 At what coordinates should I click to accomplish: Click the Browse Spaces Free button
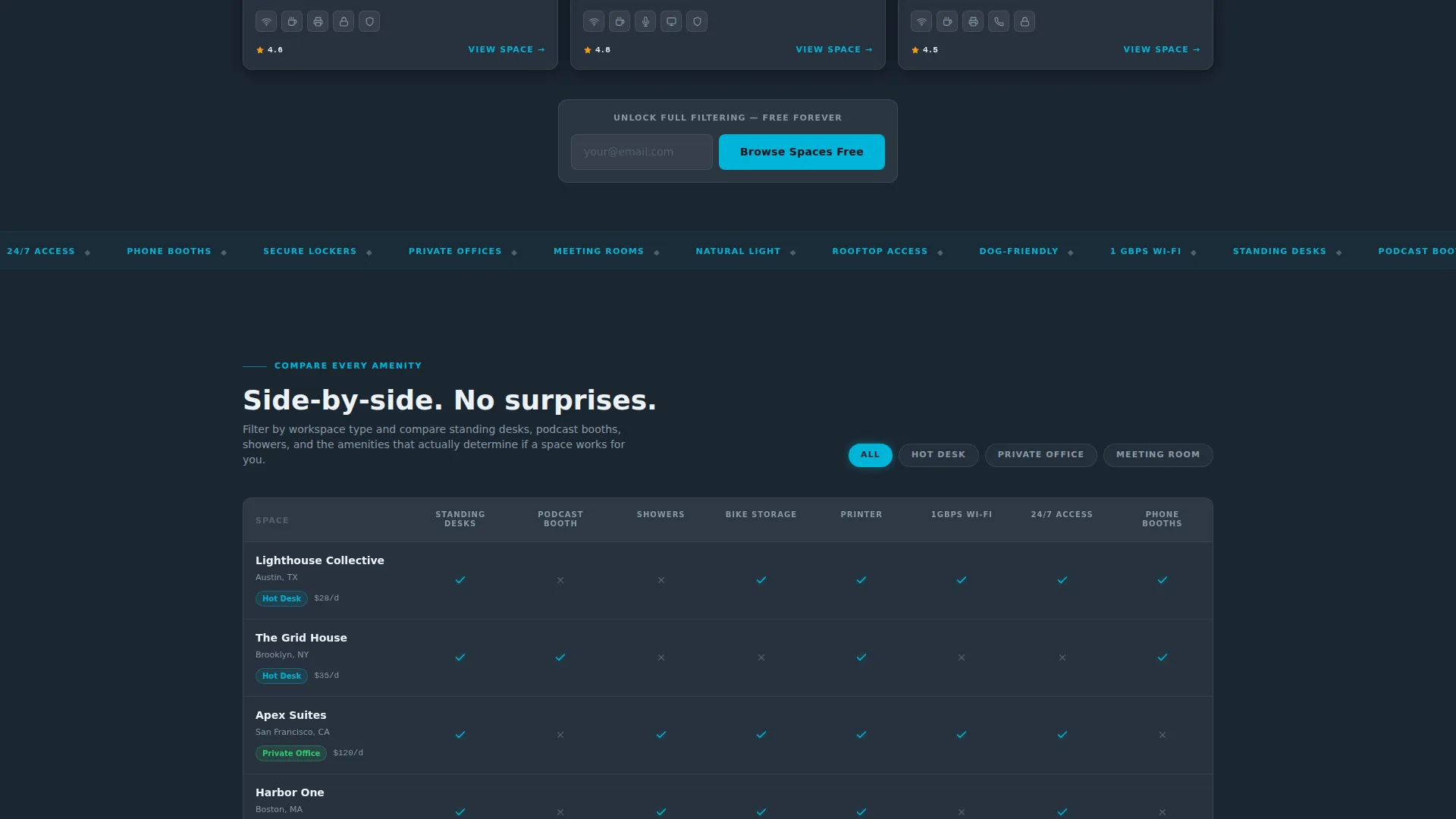tap(802, 152)
